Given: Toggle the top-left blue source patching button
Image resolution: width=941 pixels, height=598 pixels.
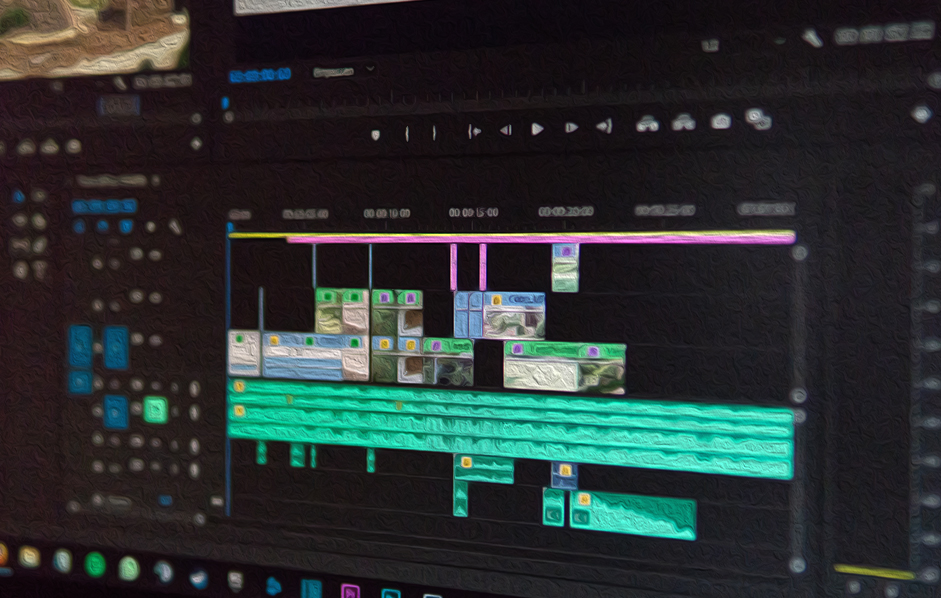Looking at the screenshot, I should [80, 345].
